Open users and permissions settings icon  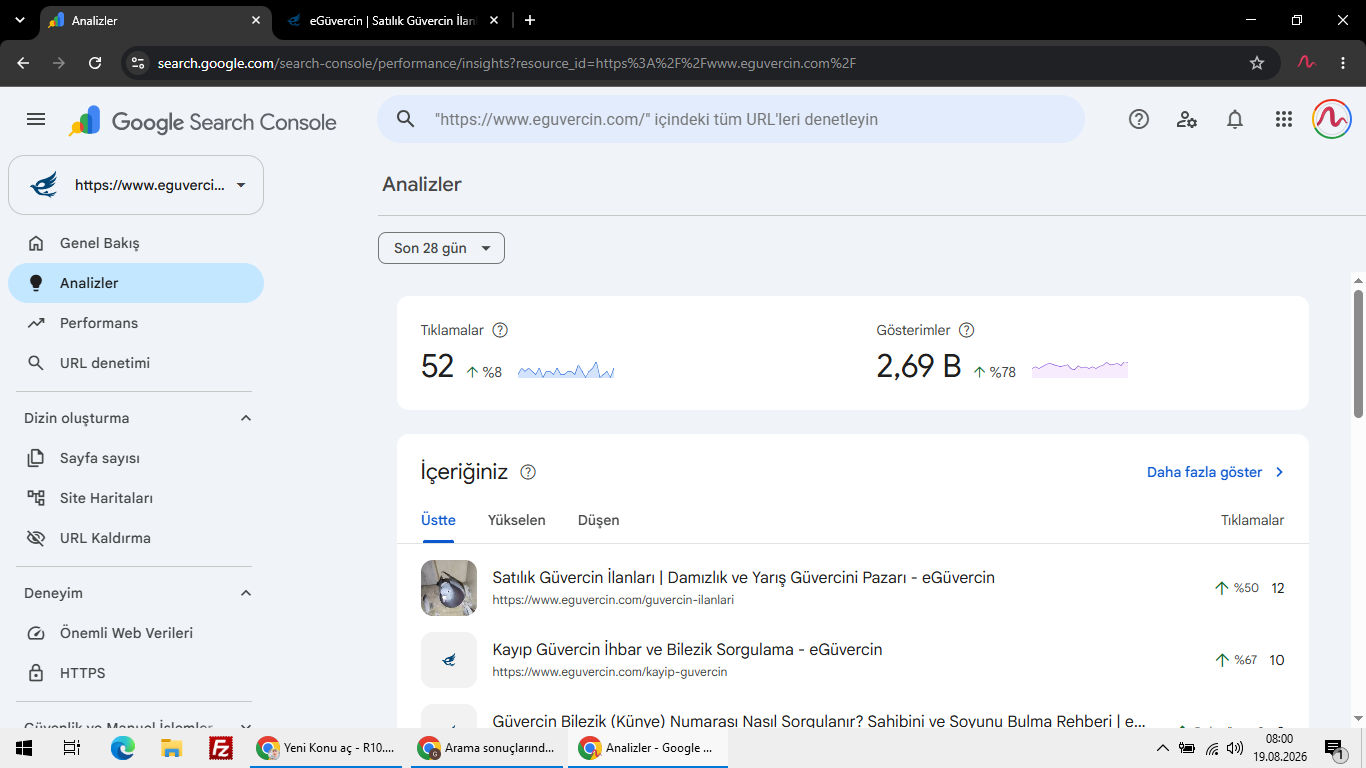(x=1187, y=120)
